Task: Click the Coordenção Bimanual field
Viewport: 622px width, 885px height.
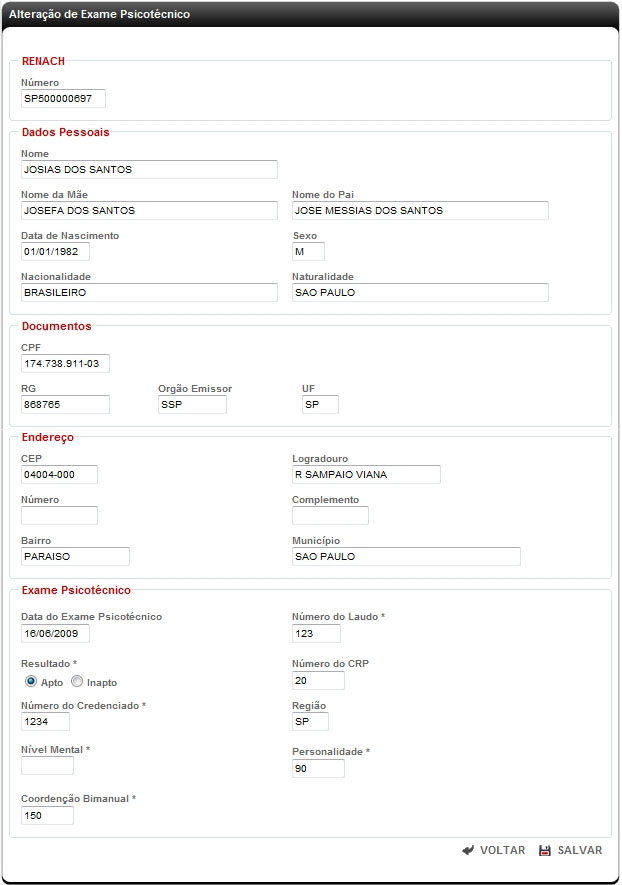Action: pos(47,815)
